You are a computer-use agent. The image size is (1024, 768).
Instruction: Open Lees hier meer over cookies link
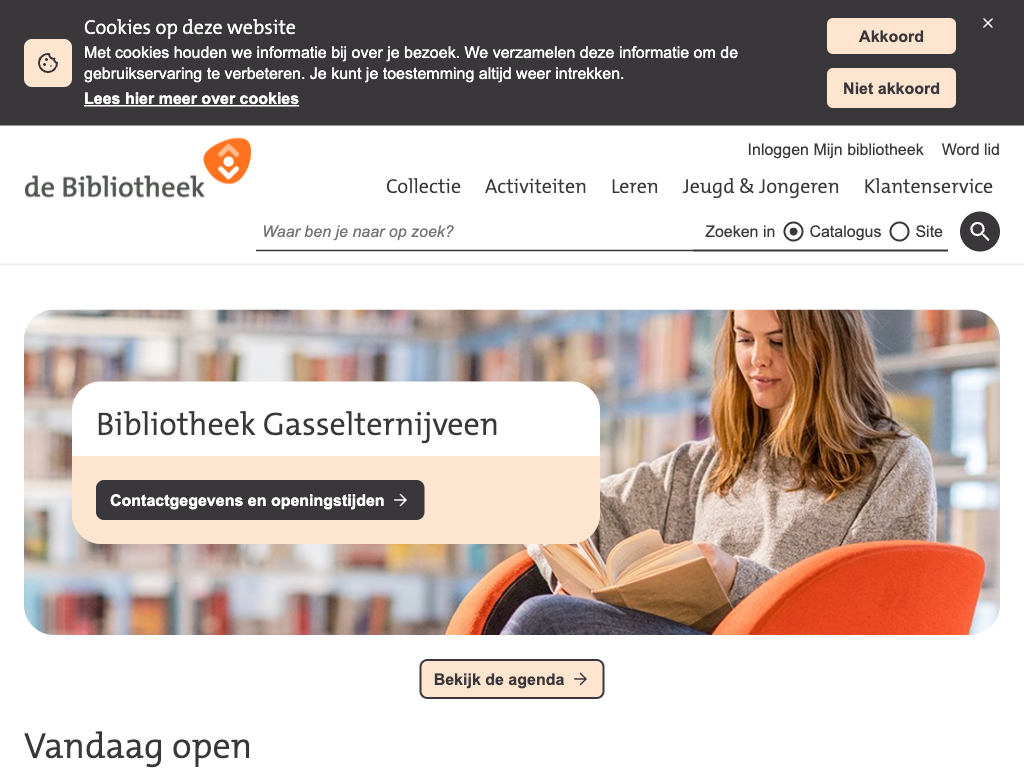click(191, 99)
